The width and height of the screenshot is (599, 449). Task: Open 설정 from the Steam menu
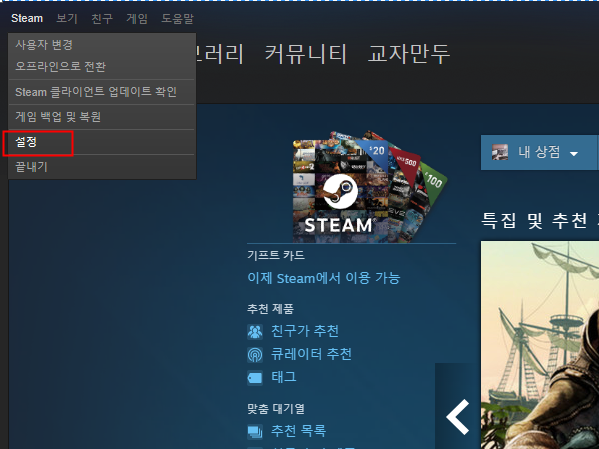point(102,142)
